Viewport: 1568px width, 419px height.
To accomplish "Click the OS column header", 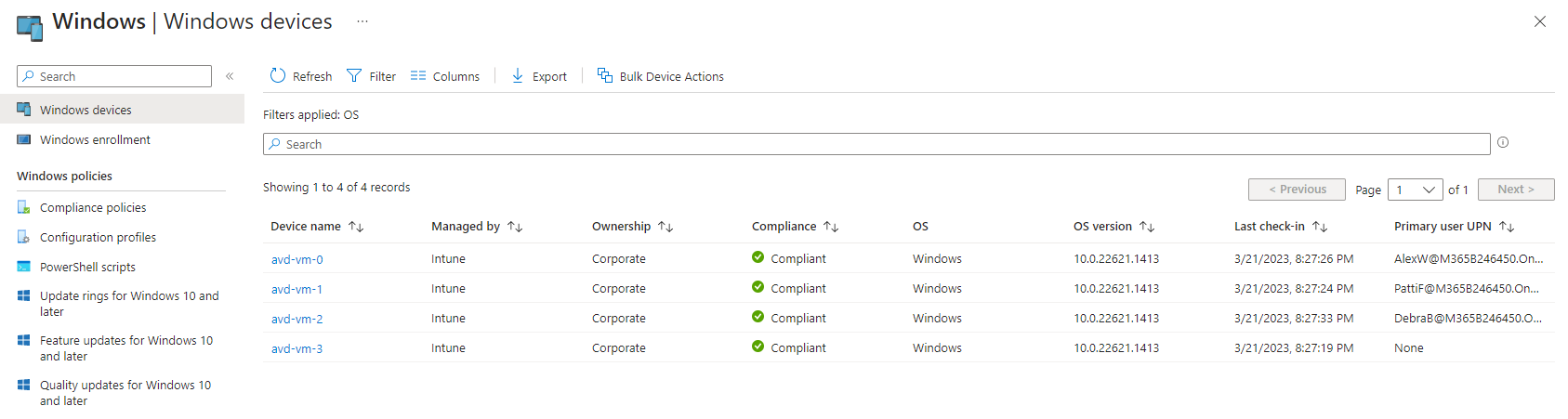I will pos(920,227).
